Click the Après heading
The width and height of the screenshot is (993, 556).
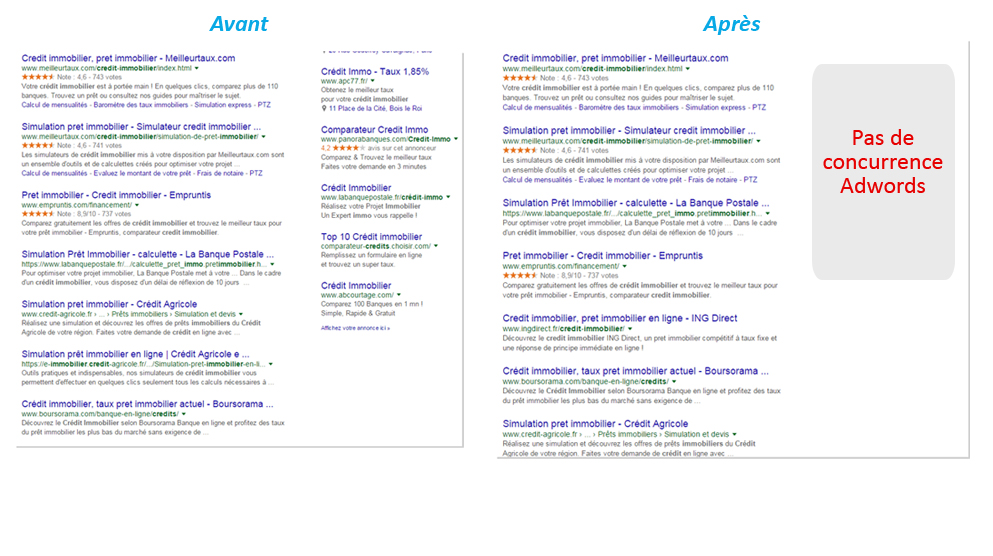point(731,24)
